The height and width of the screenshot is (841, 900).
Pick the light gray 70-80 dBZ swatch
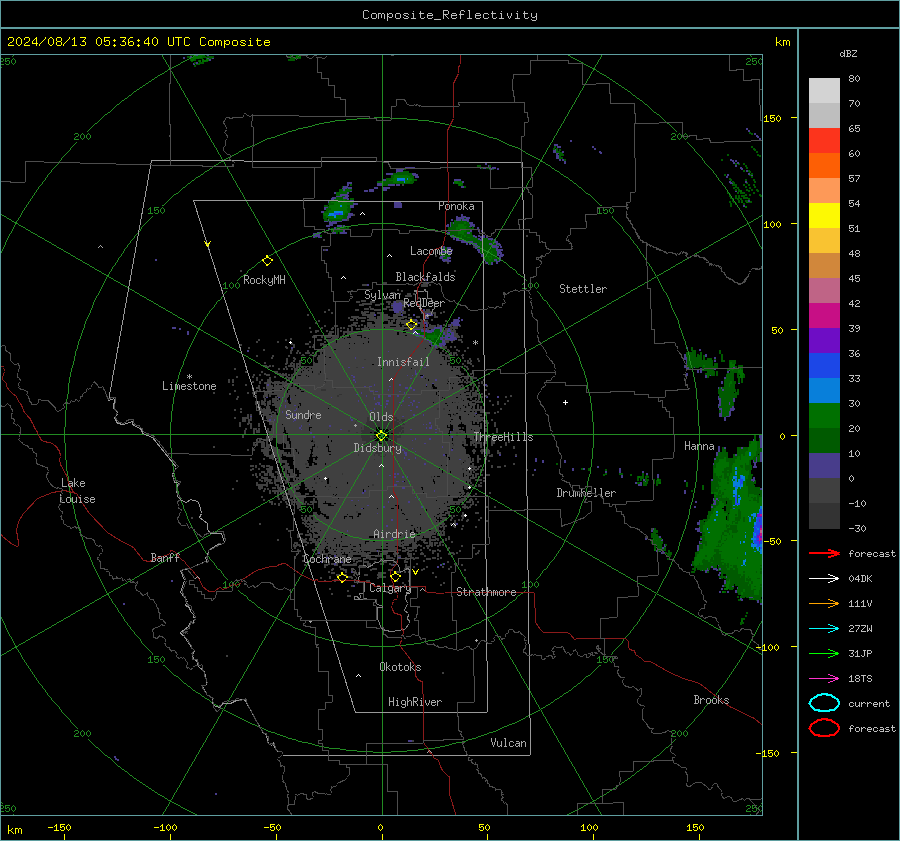click(824, 91)
